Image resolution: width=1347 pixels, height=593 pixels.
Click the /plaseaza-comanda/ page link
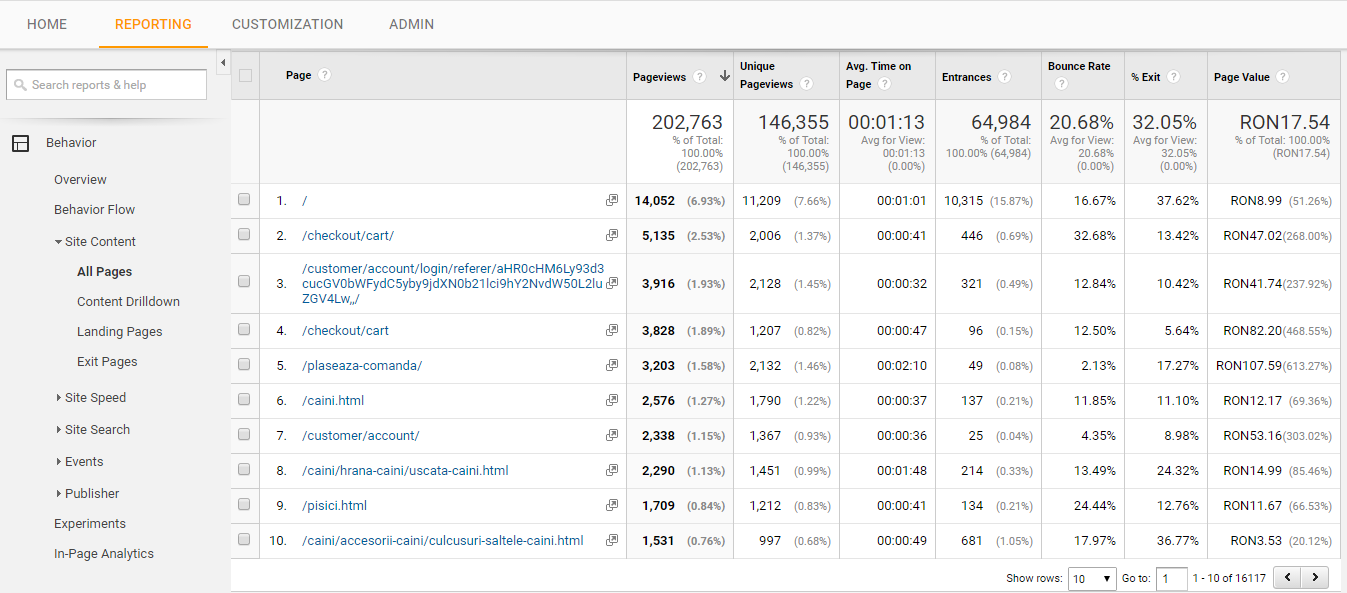pyautogui.click(x=362, y=366)
